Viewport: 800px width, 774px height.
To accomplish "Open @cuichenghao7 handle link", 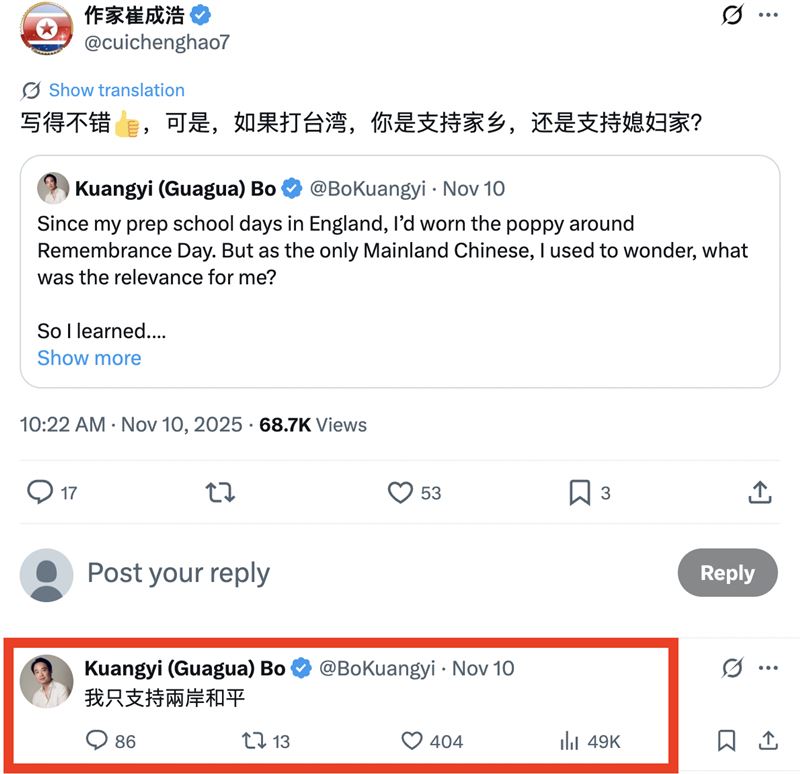I will [157, 42].
